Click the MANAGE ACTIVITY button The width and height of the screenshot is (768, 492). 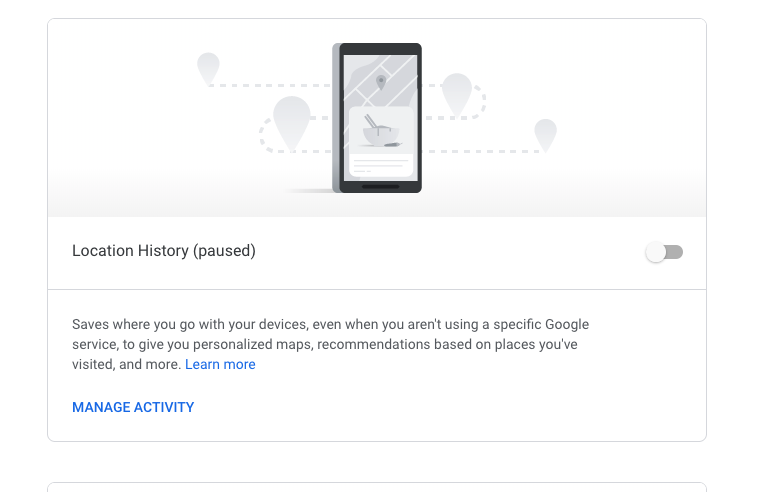(x=133, y=407)
